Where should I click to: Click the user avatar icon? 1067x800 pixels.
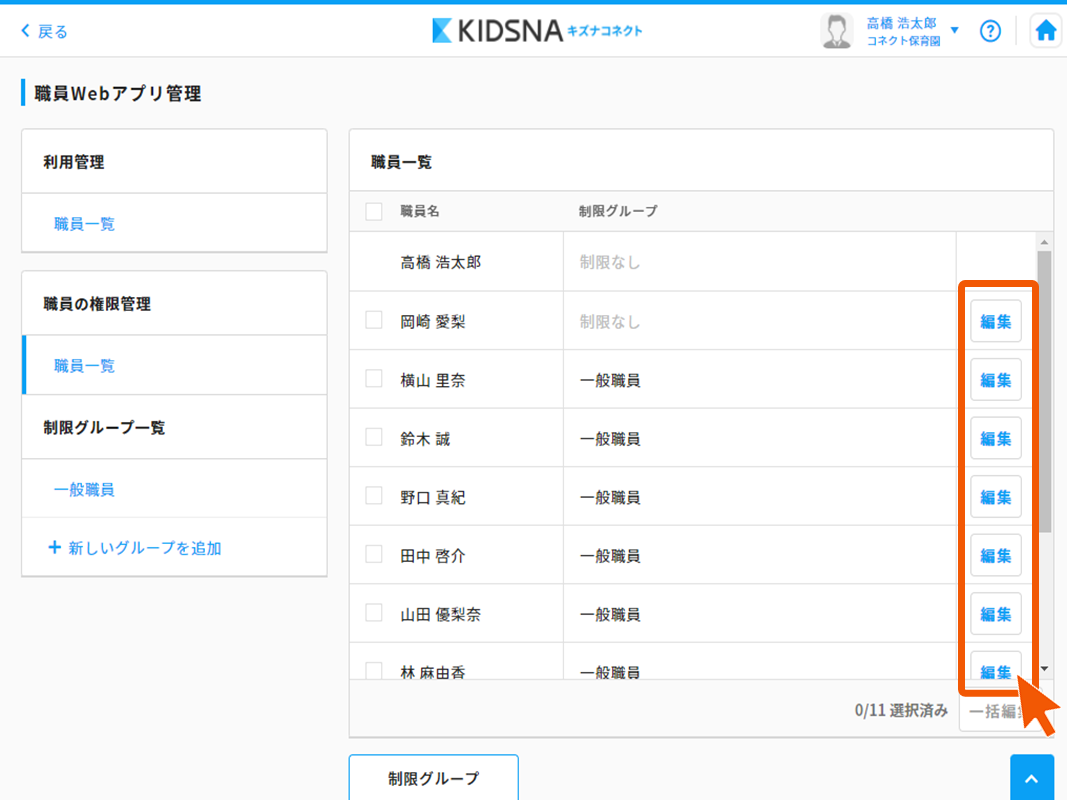click(x=836, y=31)
